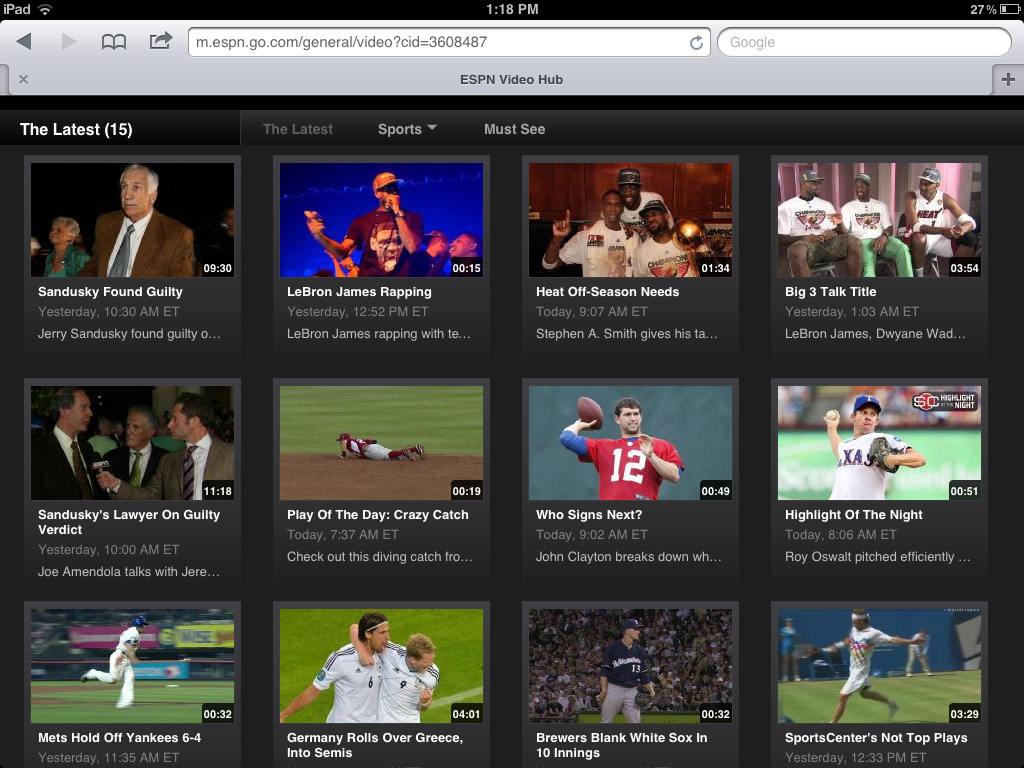Viewport: 1024px width, 768px height.
Task: Tap the share/action arrow icon
Action: click(161, 40)
